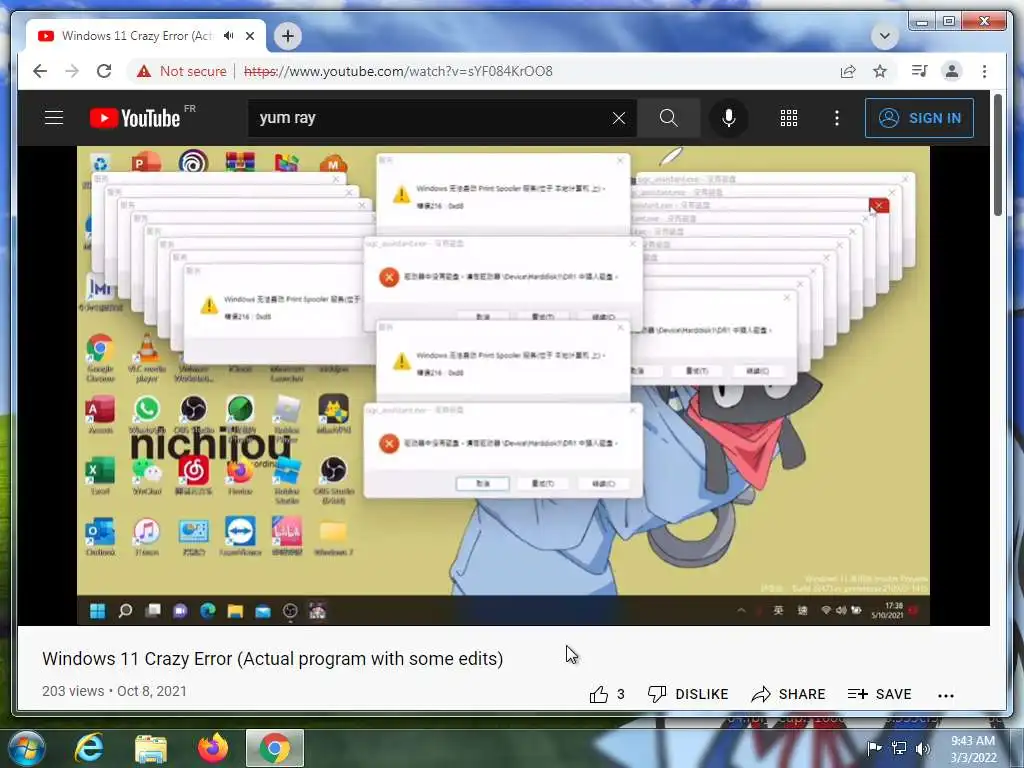1024x768 pixels.
Task: Open more actions ellipsis under video
Action: tap(946, 696)
